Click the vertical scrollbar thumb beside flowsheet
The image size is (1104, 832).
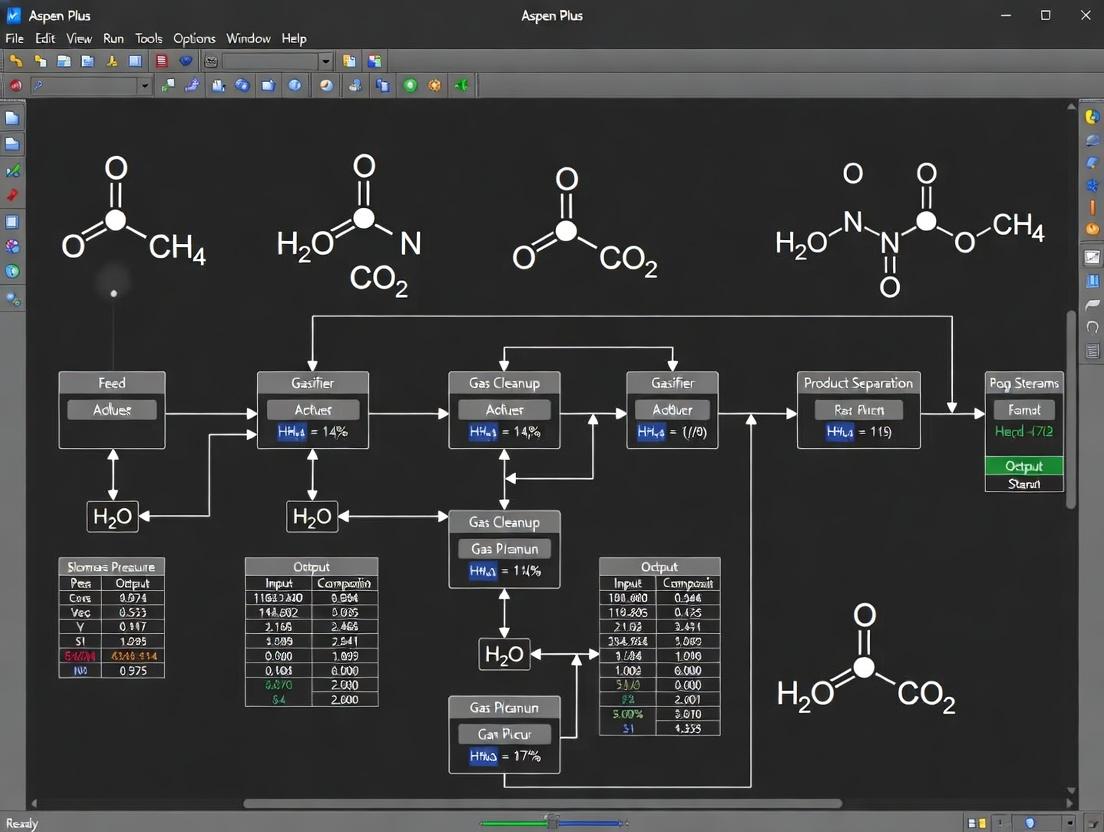(x=1071, y=408)
